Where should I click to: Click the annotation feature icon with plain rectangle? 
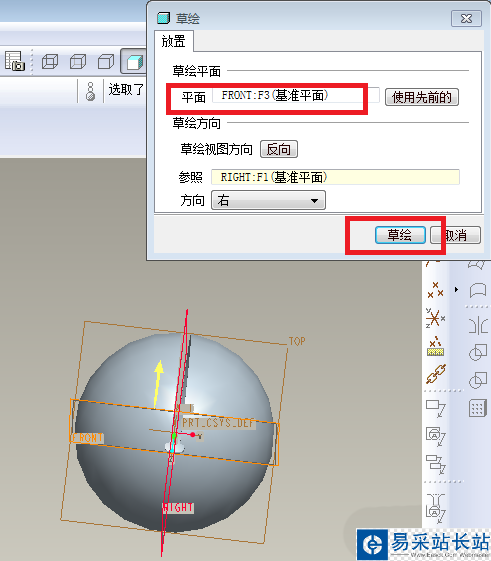pyautogui.click(x=436, y=409)
